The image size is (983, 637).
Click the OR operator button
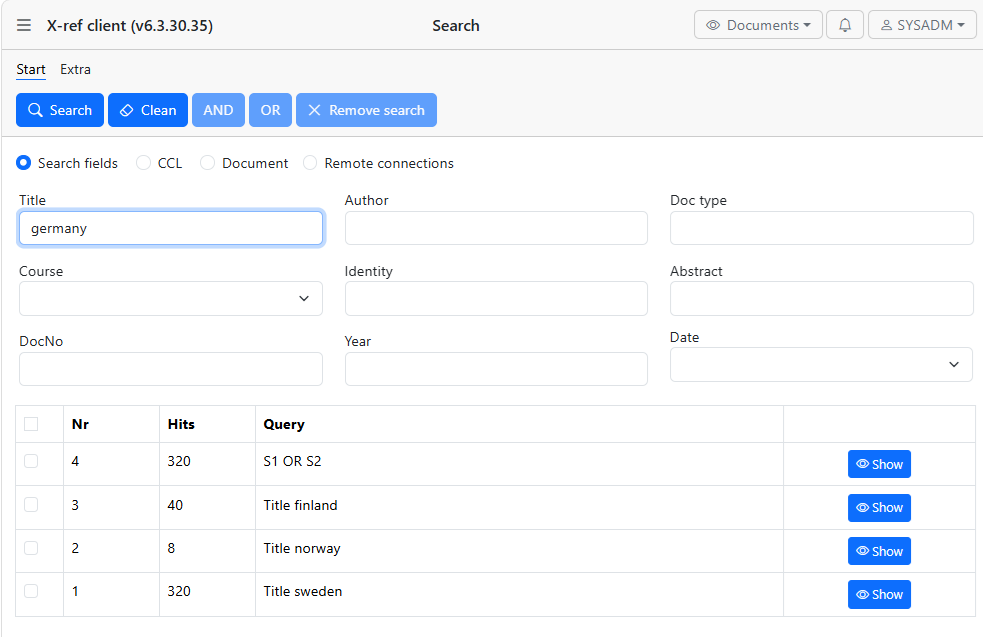click(270, 110)
